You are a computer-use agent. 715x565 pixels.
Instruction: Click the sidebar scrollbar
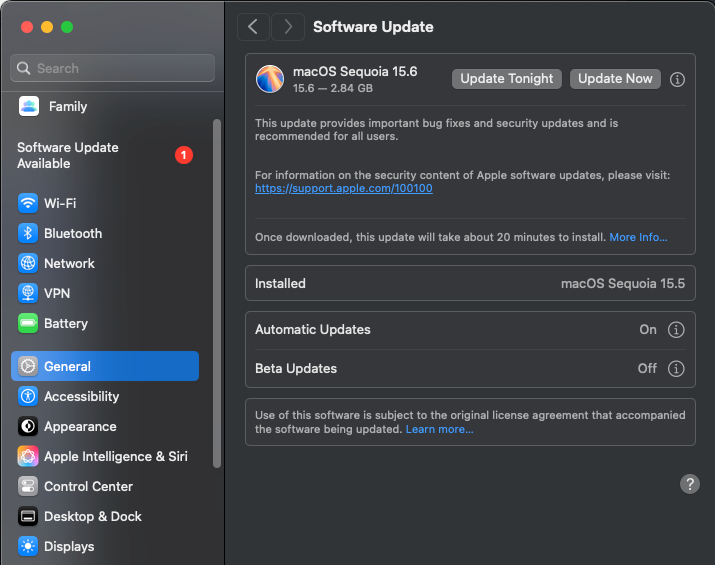(x=217, y=293)
